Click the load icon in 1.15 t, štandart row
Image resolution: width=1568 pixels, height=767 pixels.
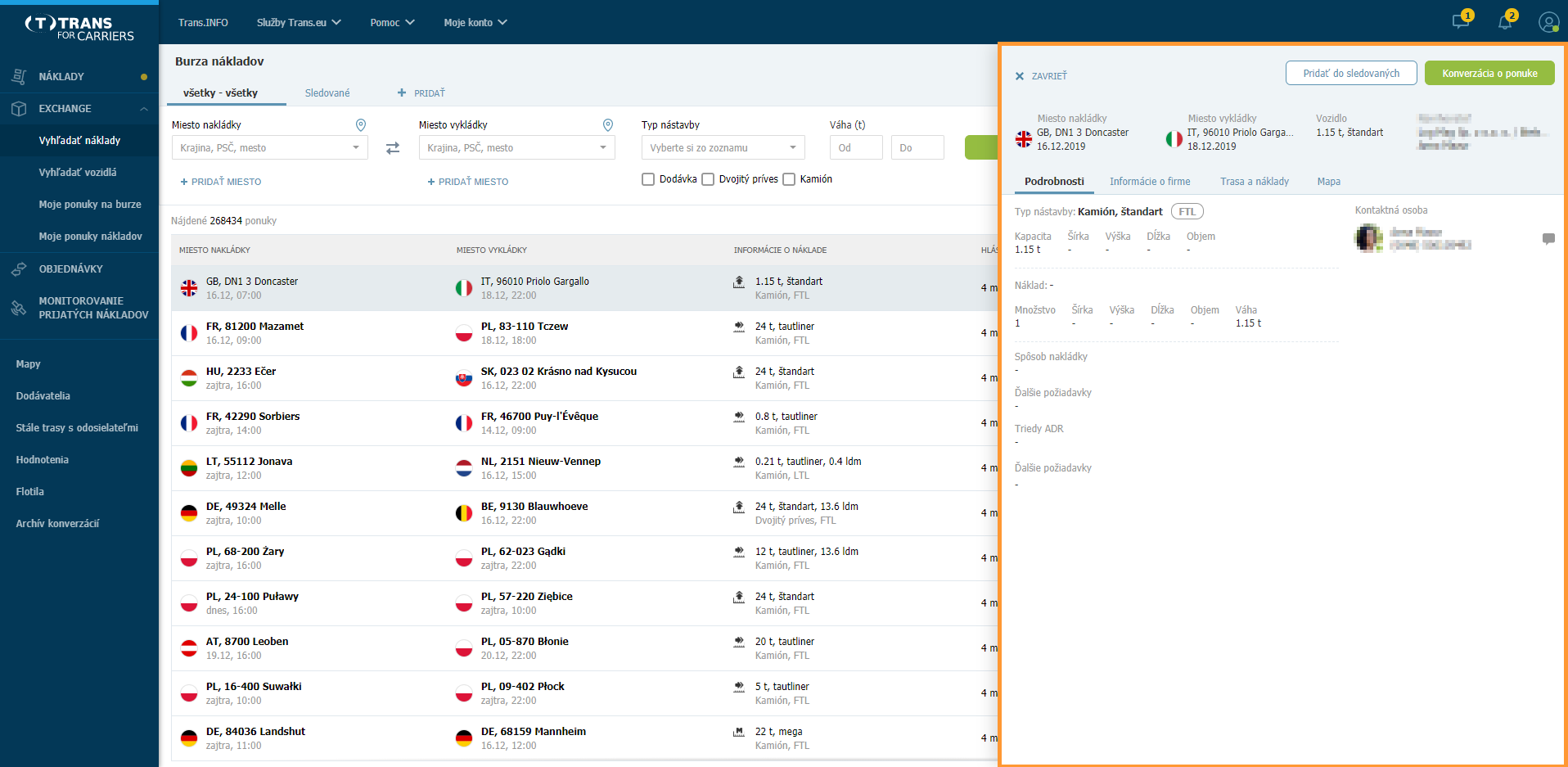[739, 281]
